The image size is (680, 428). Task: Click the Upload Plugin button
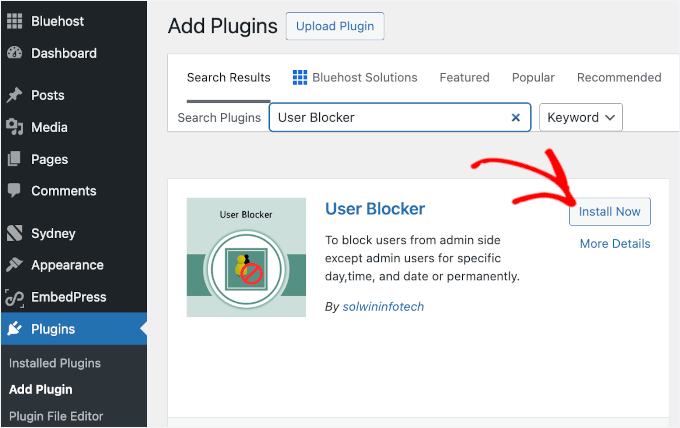(x=335, y=26)
